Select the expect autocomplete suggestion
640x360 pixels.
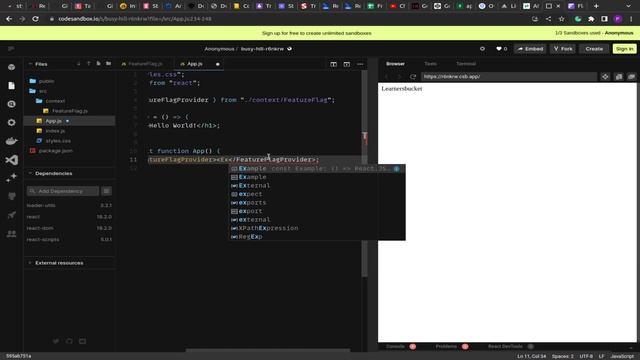pos(317,194)
